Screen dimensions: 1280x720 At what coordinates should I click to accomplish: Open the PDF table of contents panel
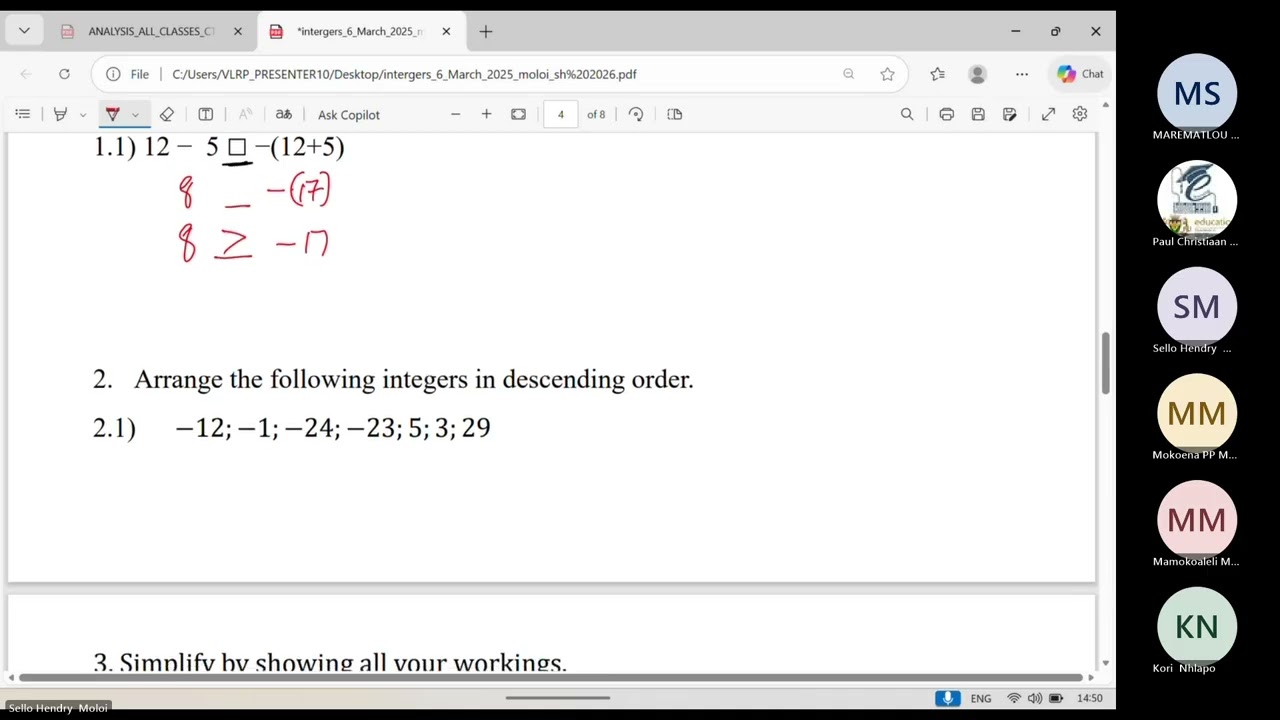point(23,114)
